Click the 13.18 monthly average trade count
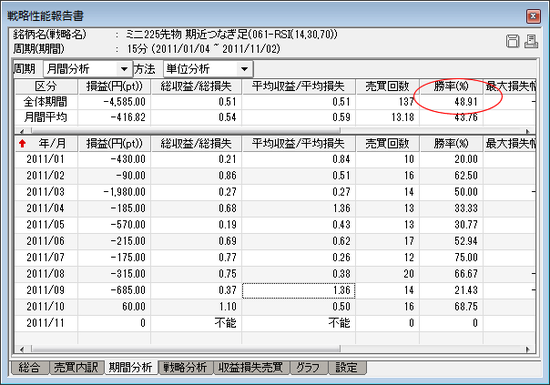This screenshot has width=550, height=385. pos(388,117)
